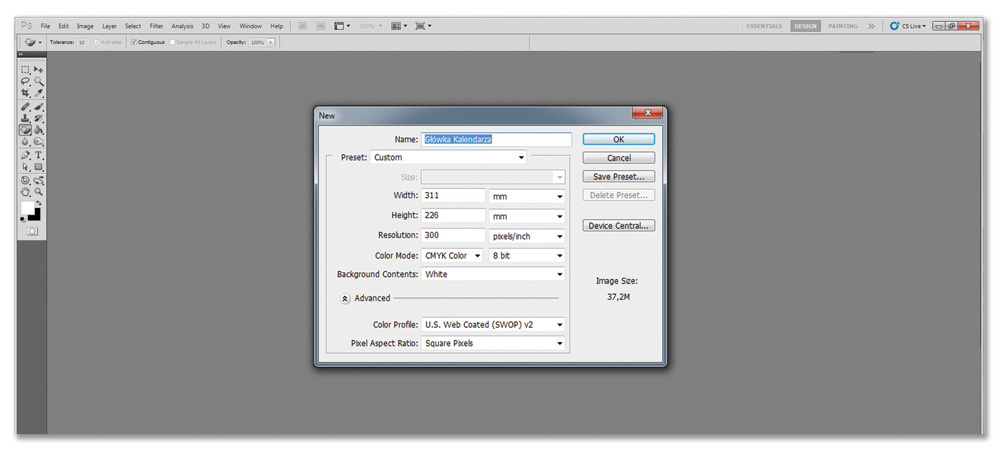
Task: Open the 8 bit depth dropdown
Action: coord(527,256)
